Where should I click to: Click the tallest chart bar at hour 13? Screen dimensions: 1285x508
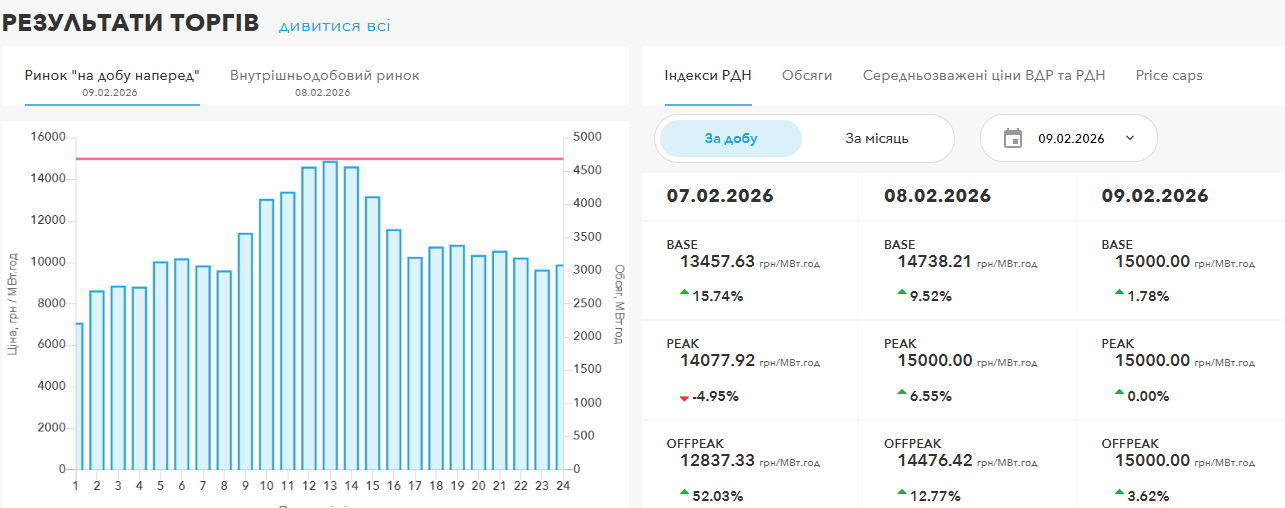[x=330, y=315]
